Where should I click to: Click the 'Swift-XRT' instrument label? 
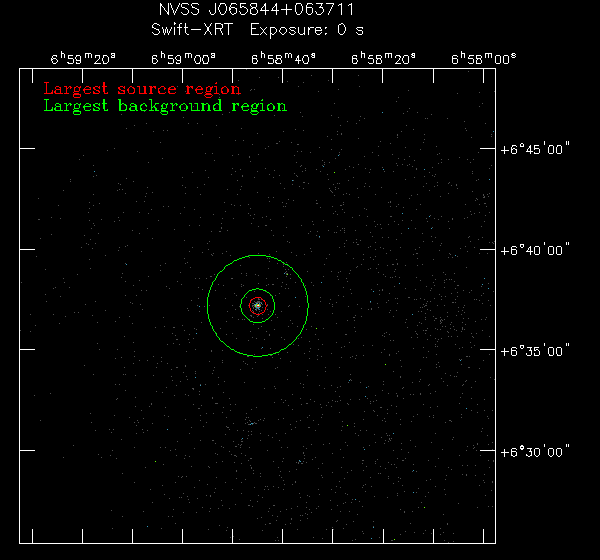[192, 29]
